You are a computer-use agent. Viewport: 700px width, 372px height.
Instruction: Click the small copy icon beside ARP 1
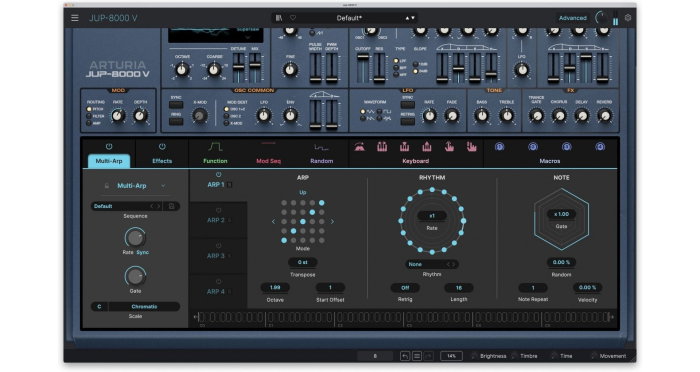click(x=229, y=184)
